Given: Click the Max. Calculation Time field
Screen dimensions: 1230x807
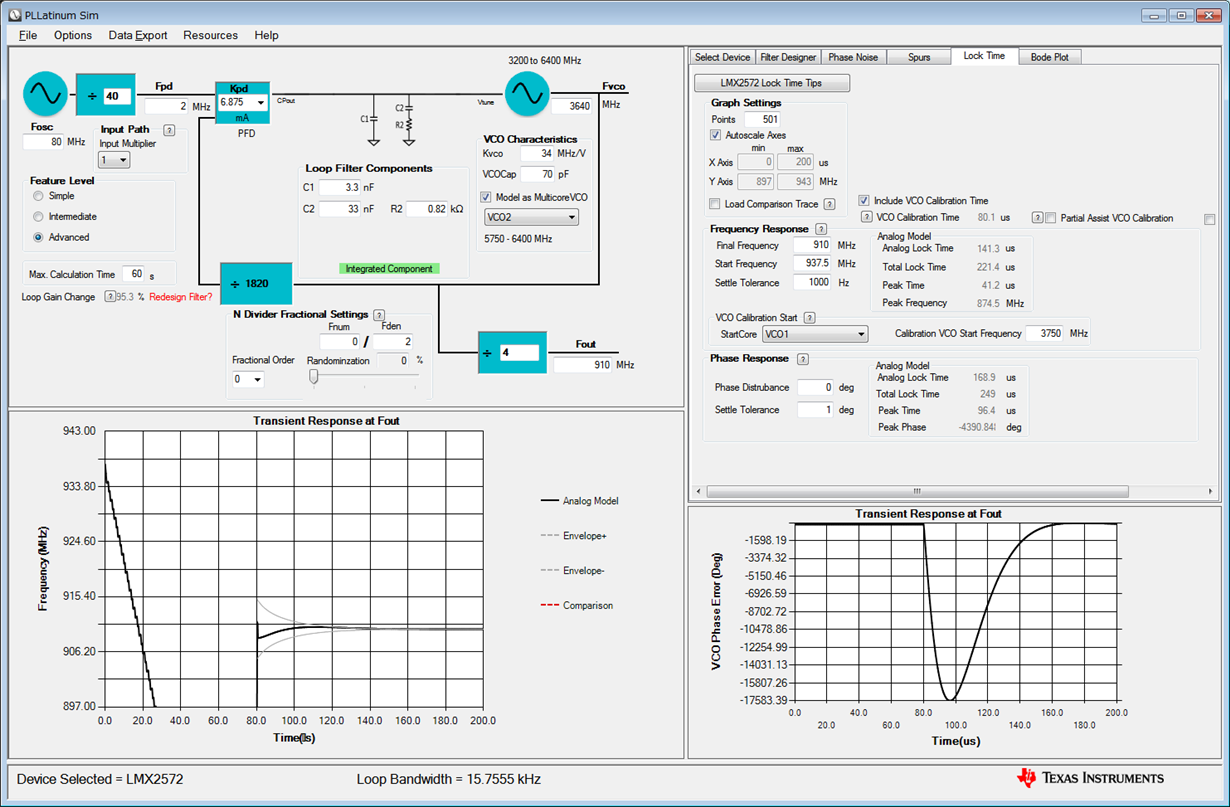Looking at the screenshot, I should [135, 274].
